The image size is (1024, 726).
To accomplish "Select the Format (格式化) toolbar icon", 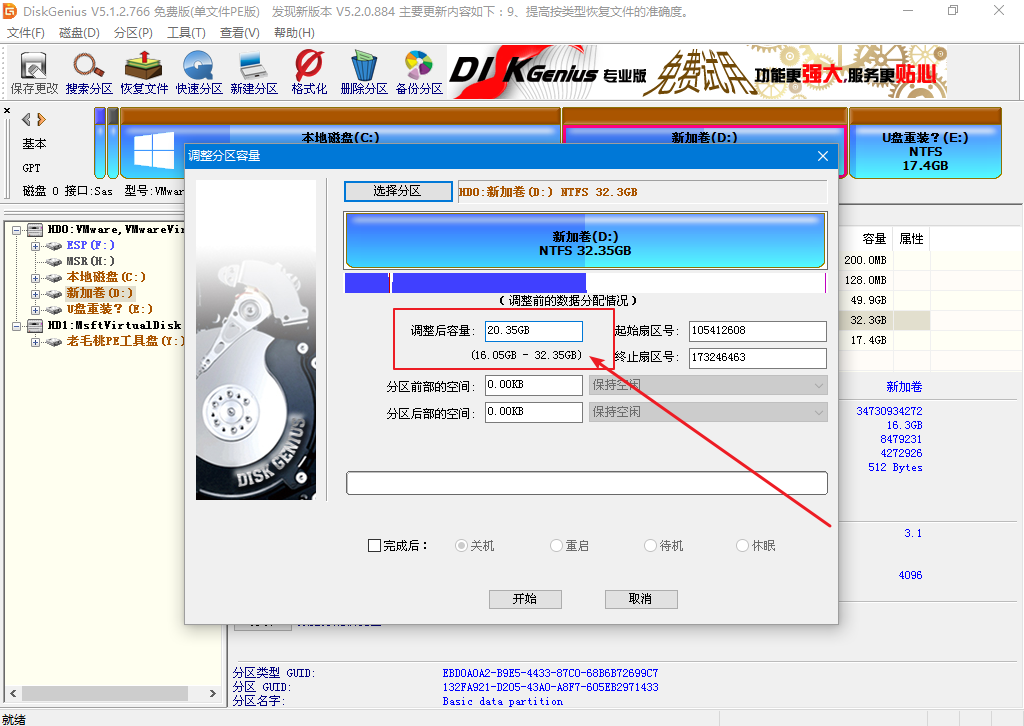I will pos(309,72).
